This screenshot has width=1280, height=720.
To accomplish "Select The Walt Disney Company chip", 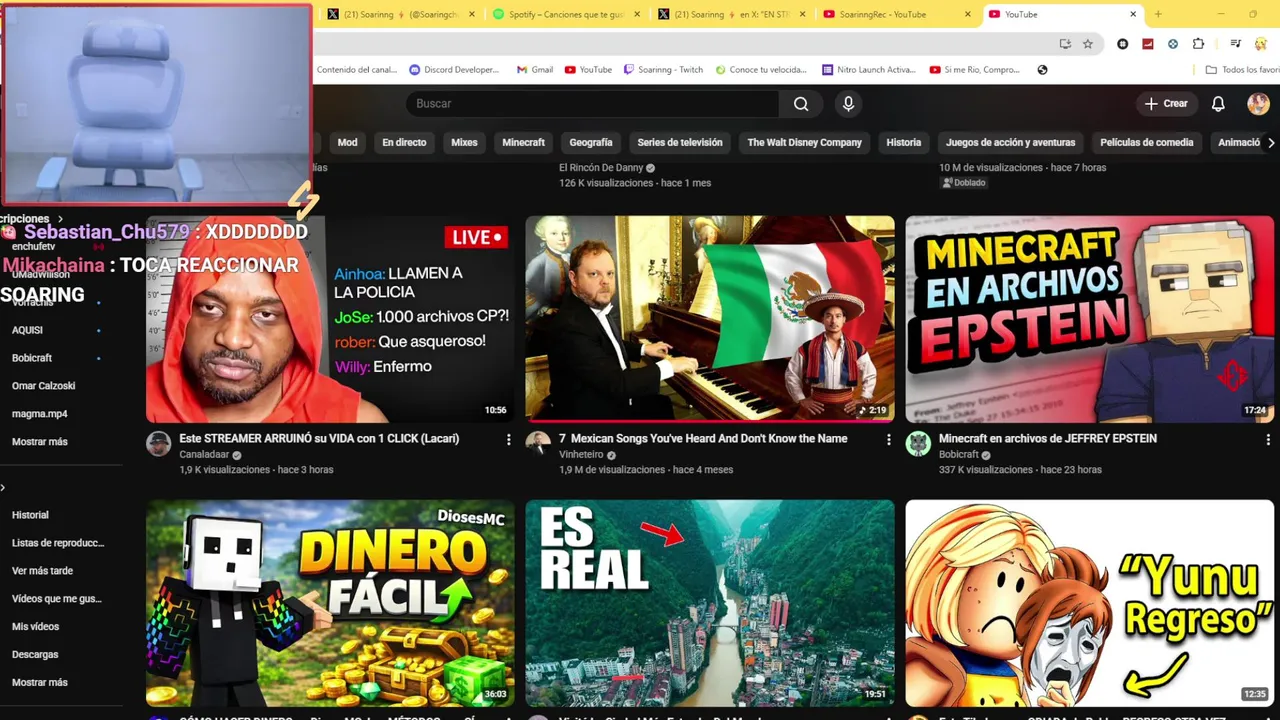I will [804, 143].
